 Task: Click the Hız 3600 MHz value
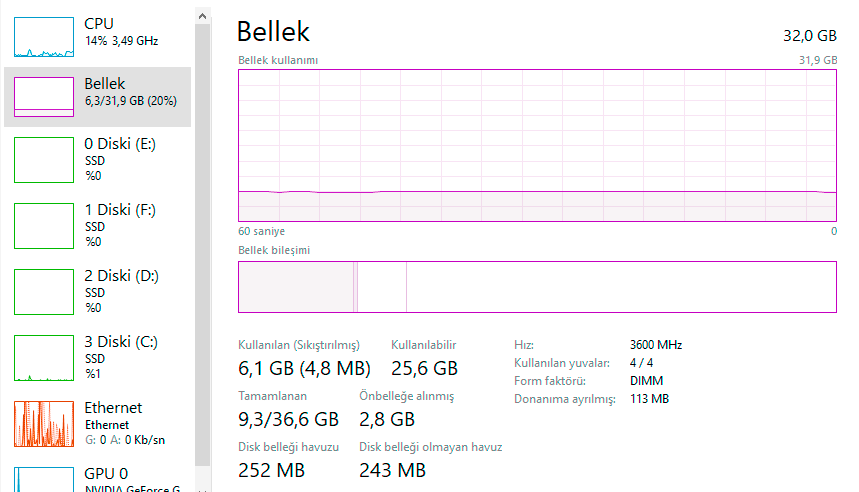pos(656,345)
